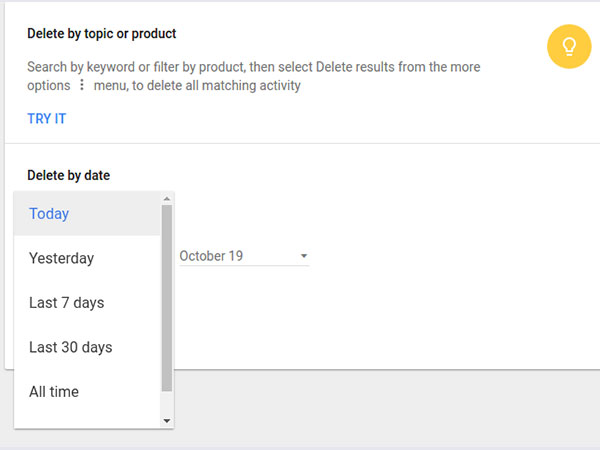600x450 pixels.
Task: Click the dropdown list scroll-down arrow
Action: tap(167, 421)
